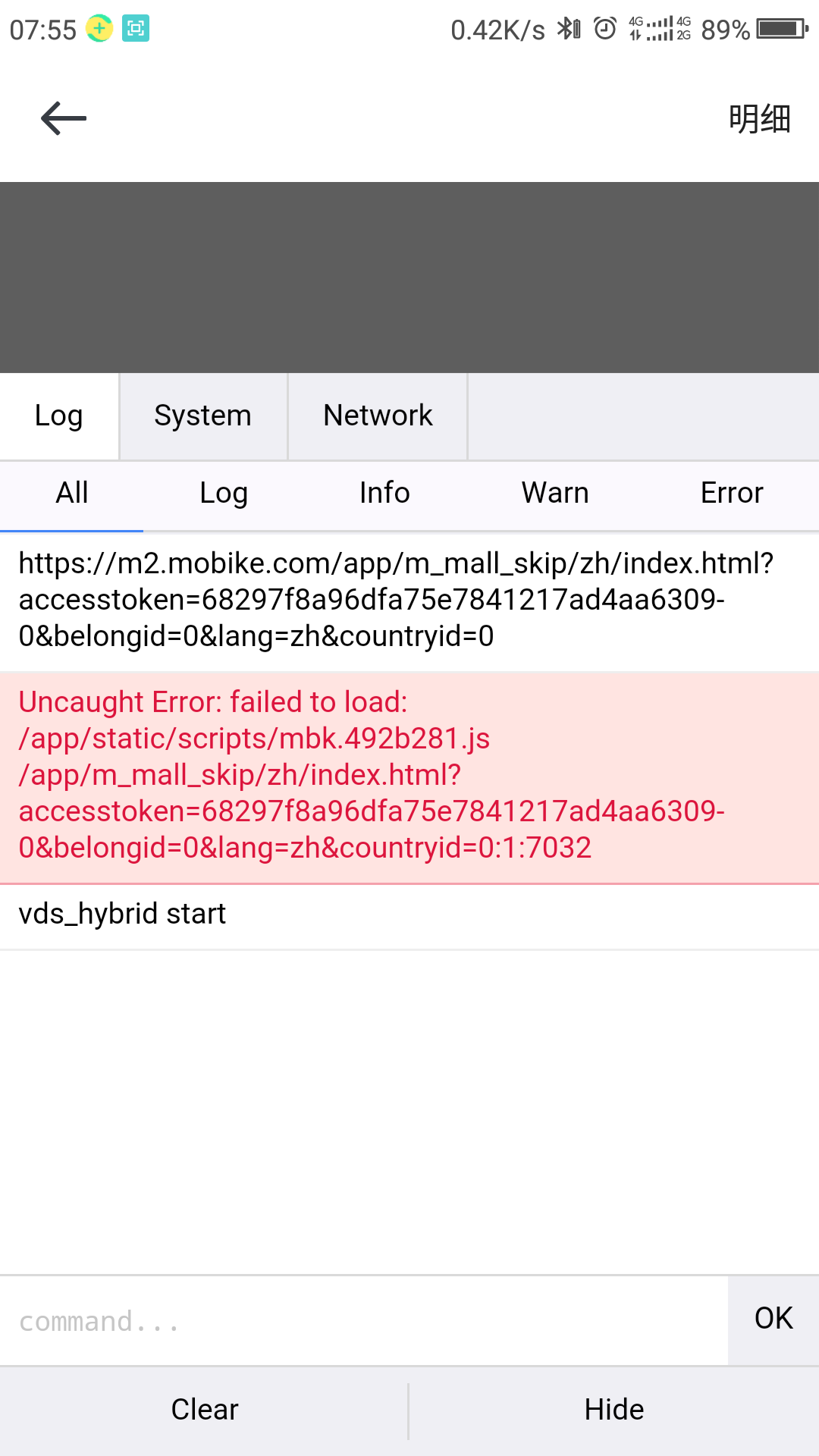Switch to the System tab
Image resolution: width=819 pixels, height=1456 pixels.
(203, 416)
